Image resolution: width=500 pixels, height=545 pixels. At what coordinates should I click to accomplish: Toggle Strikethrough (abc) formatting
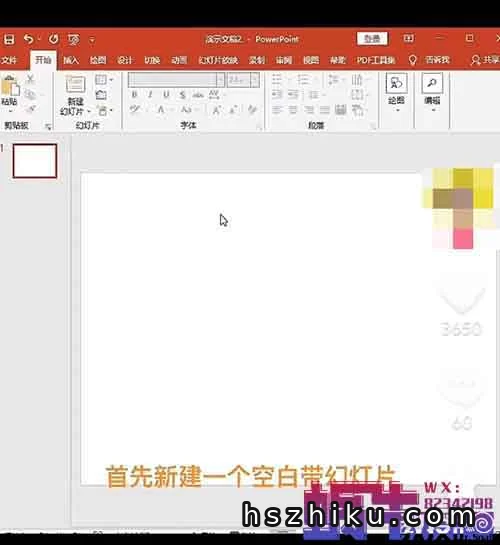(x=198, y=94)
